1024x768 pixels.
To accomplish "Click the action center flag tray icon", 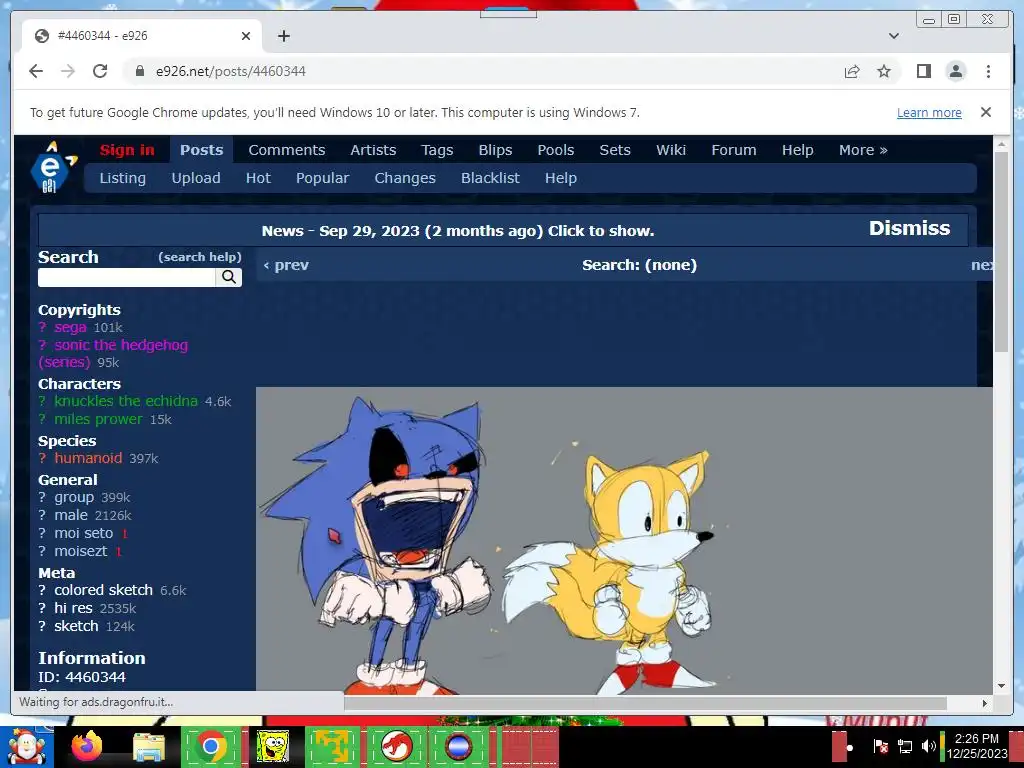I will (x=880, y=746).
